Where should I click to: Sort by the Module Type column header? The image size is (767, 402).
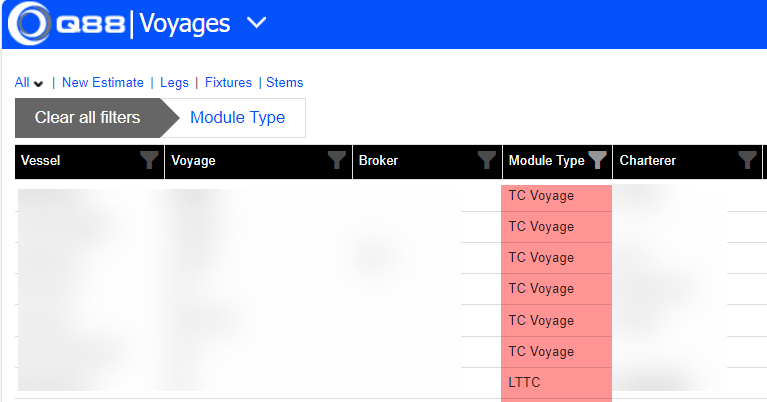tap(546, 160)
